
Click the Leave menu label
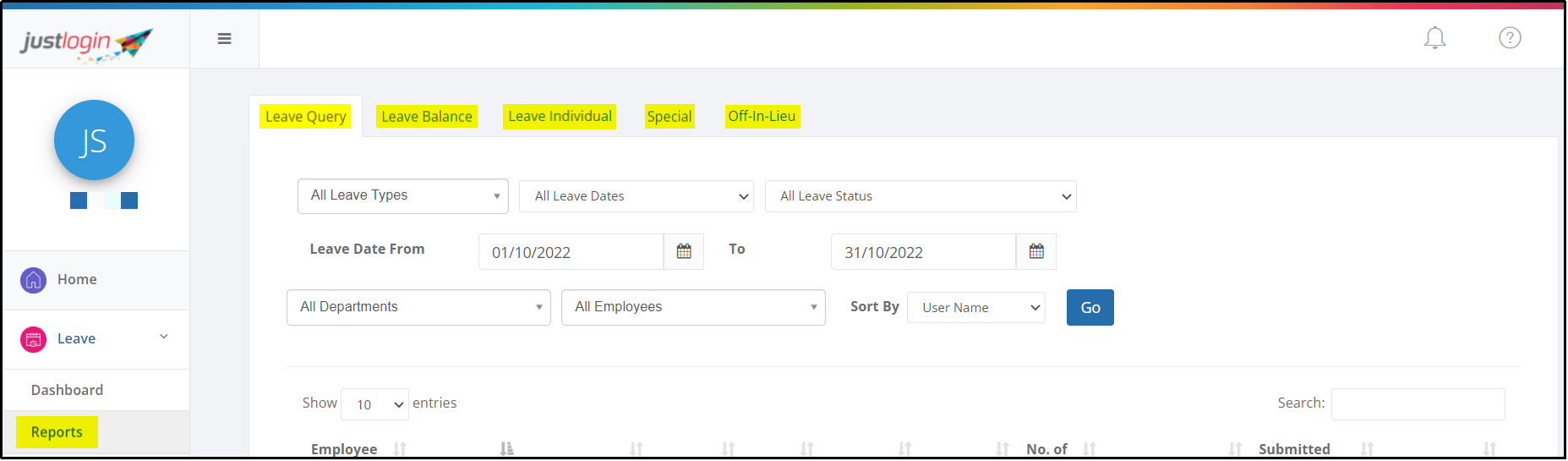pyautogui.click(x=76, y=339)
